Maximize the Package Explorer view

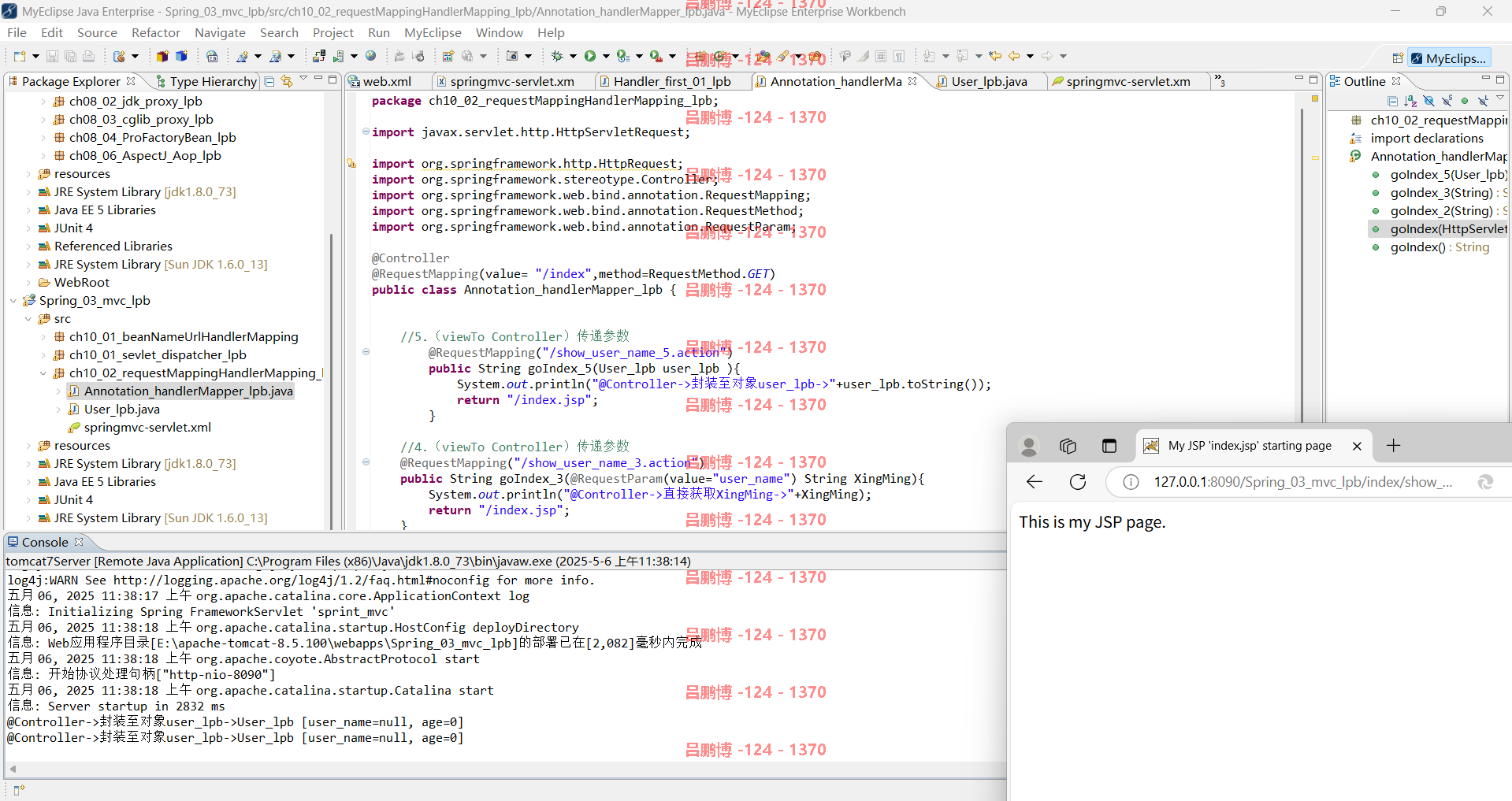332,80
